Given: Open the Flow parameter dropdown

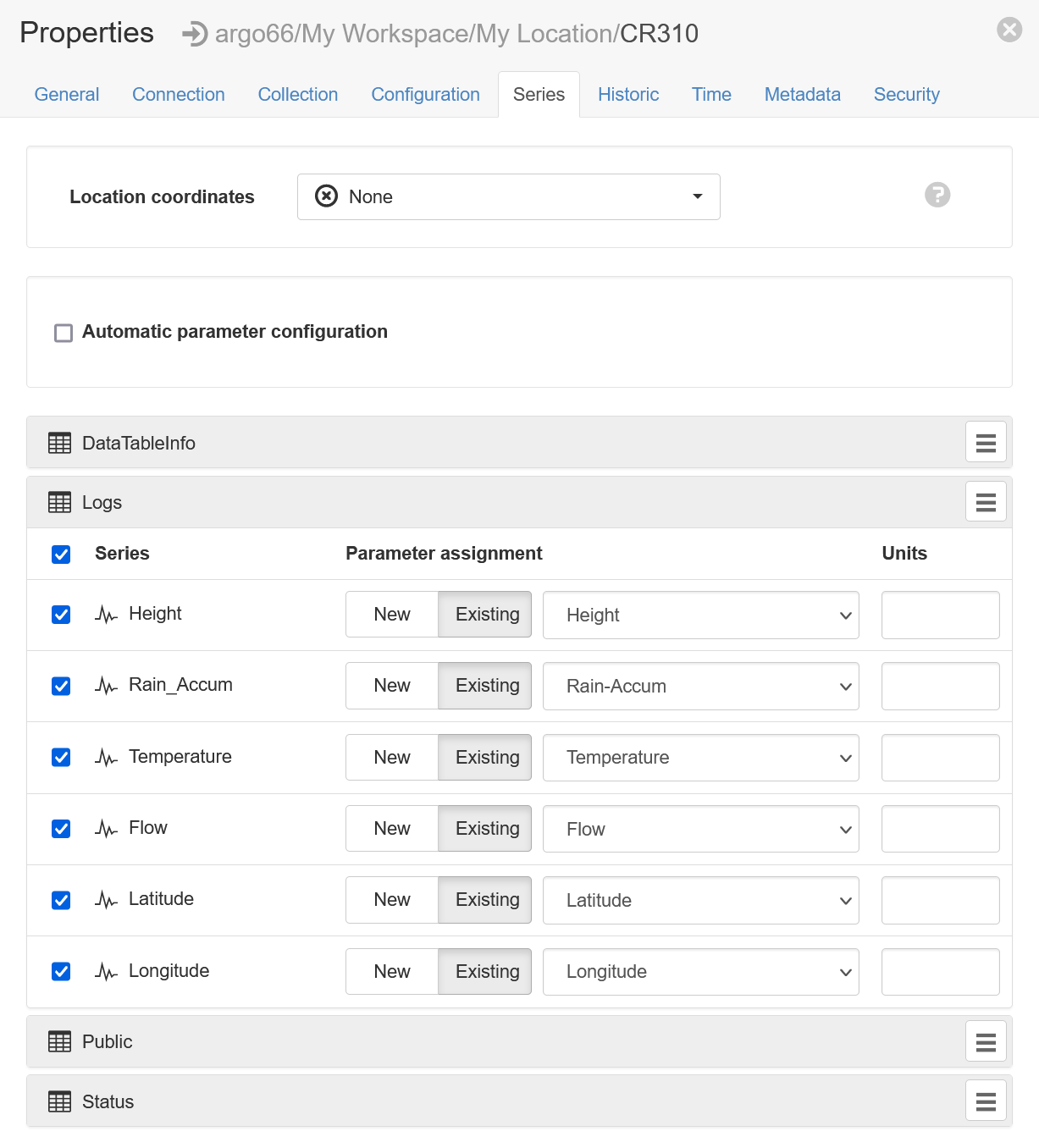Looking at the screenshot, I should (x=701, y=829).
